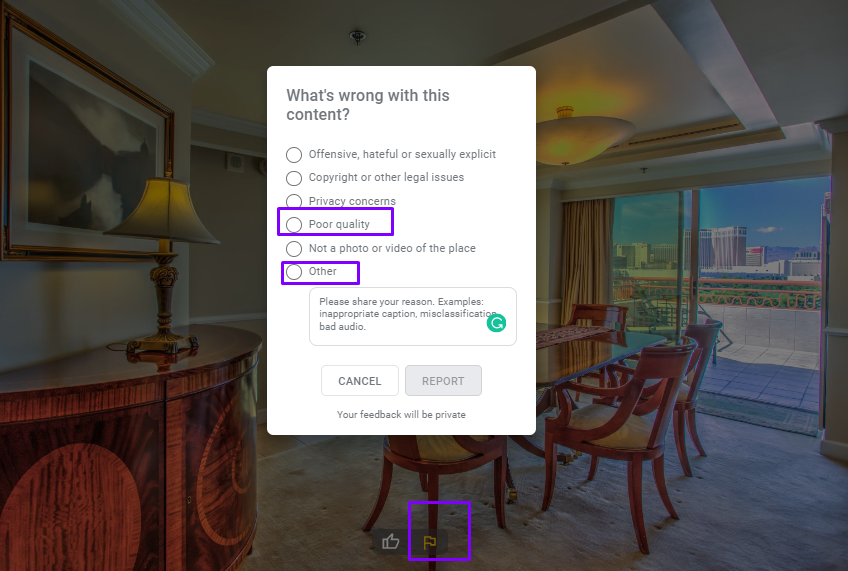Submit with the REPORT button

tap(443, 381)
